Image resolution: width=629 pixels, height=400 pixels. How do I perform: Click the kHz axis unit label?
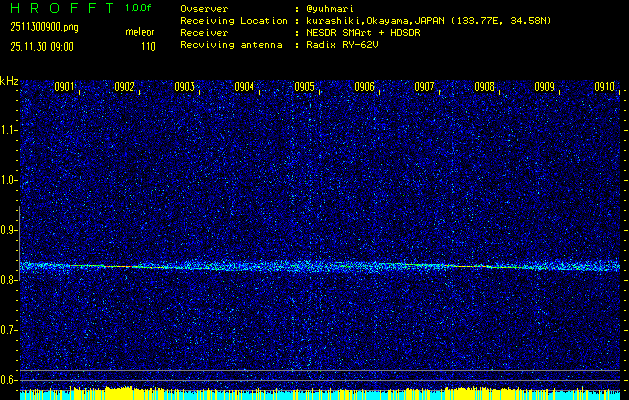pos(9,81)
